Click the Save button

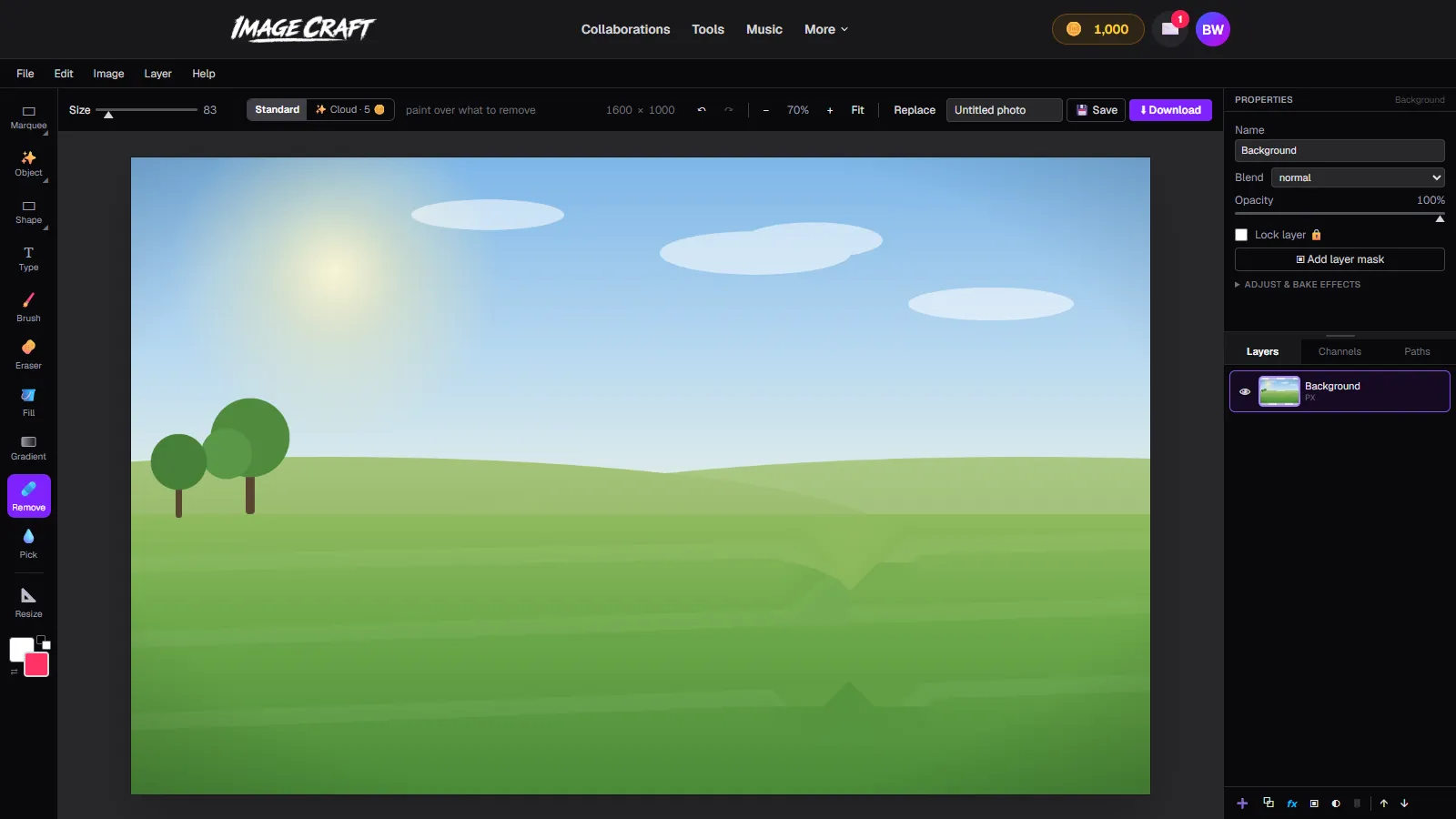(1096, 110)
